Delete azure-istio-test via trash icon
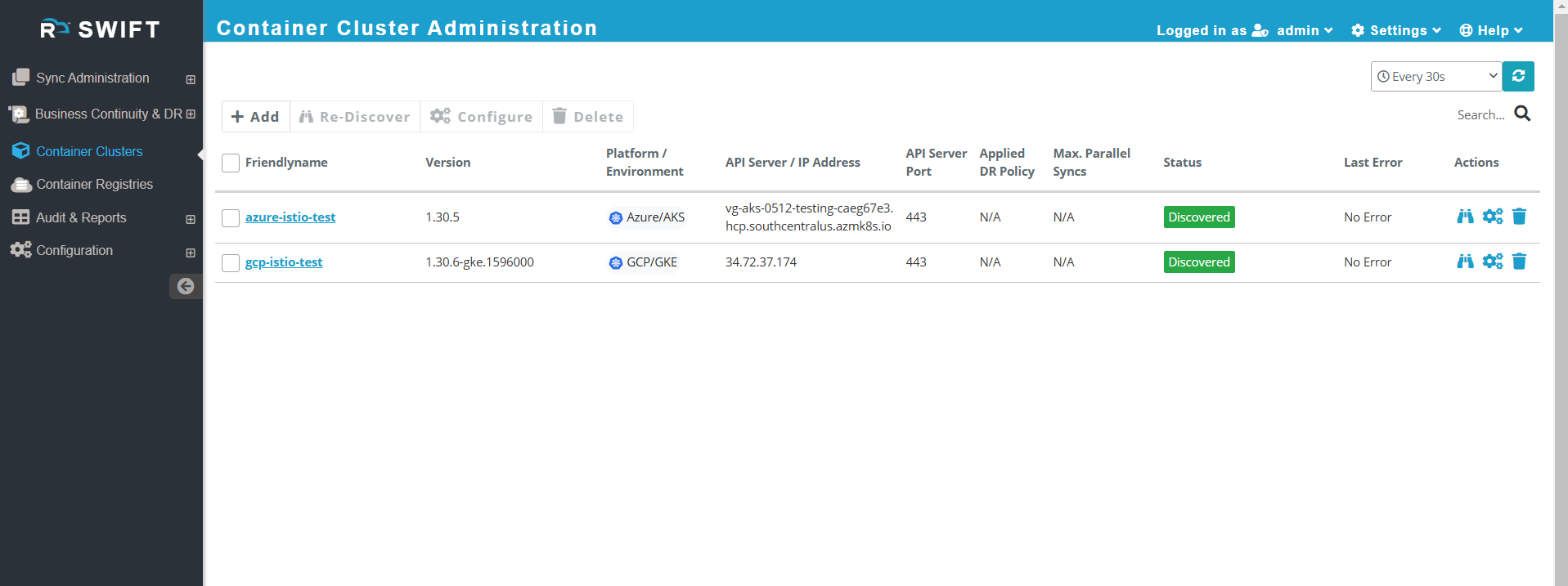 (x=1520, y=217)
